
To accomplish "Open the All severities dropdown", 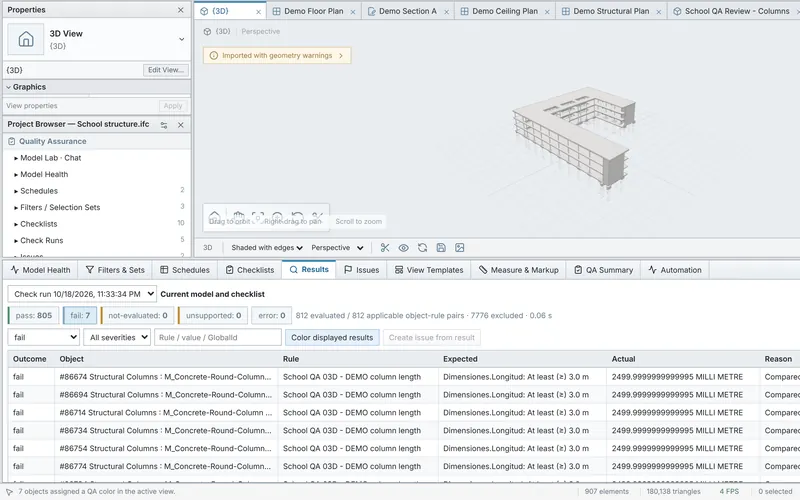I will click(x=117, y=337).
